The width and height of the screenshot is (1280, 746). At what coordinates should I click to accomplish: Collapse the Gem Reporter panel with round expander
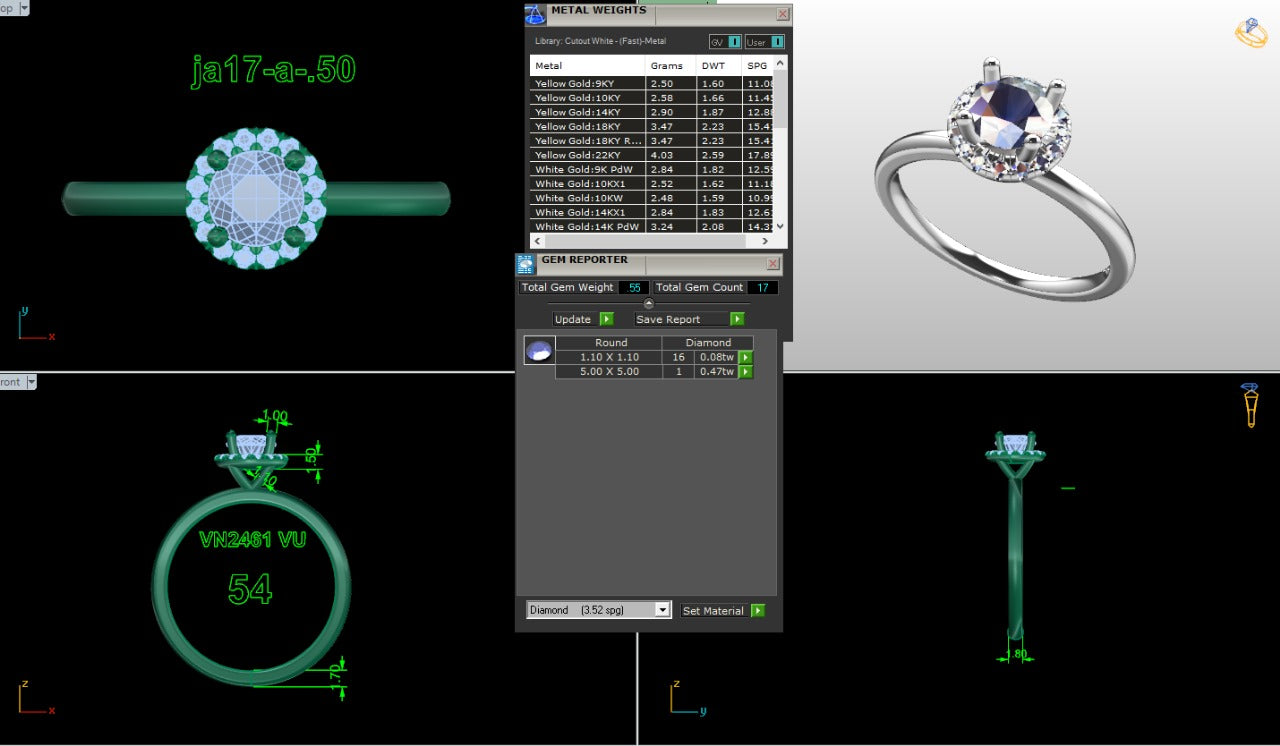(648, 303)
